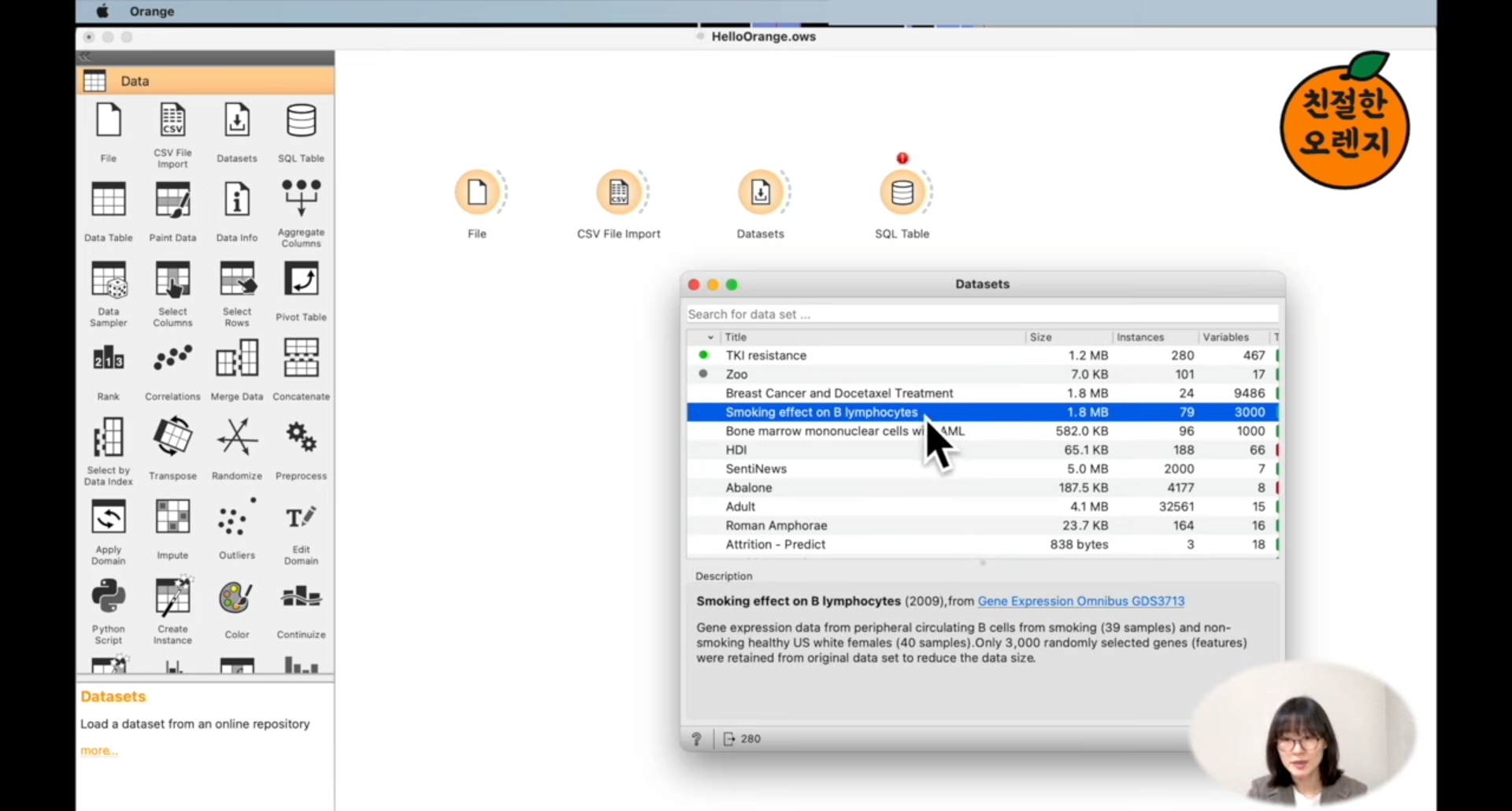Click the Datasets node on the canvas
Image resolution: width=1512 pixels, height=811 pixels.
tap(761, 192)
